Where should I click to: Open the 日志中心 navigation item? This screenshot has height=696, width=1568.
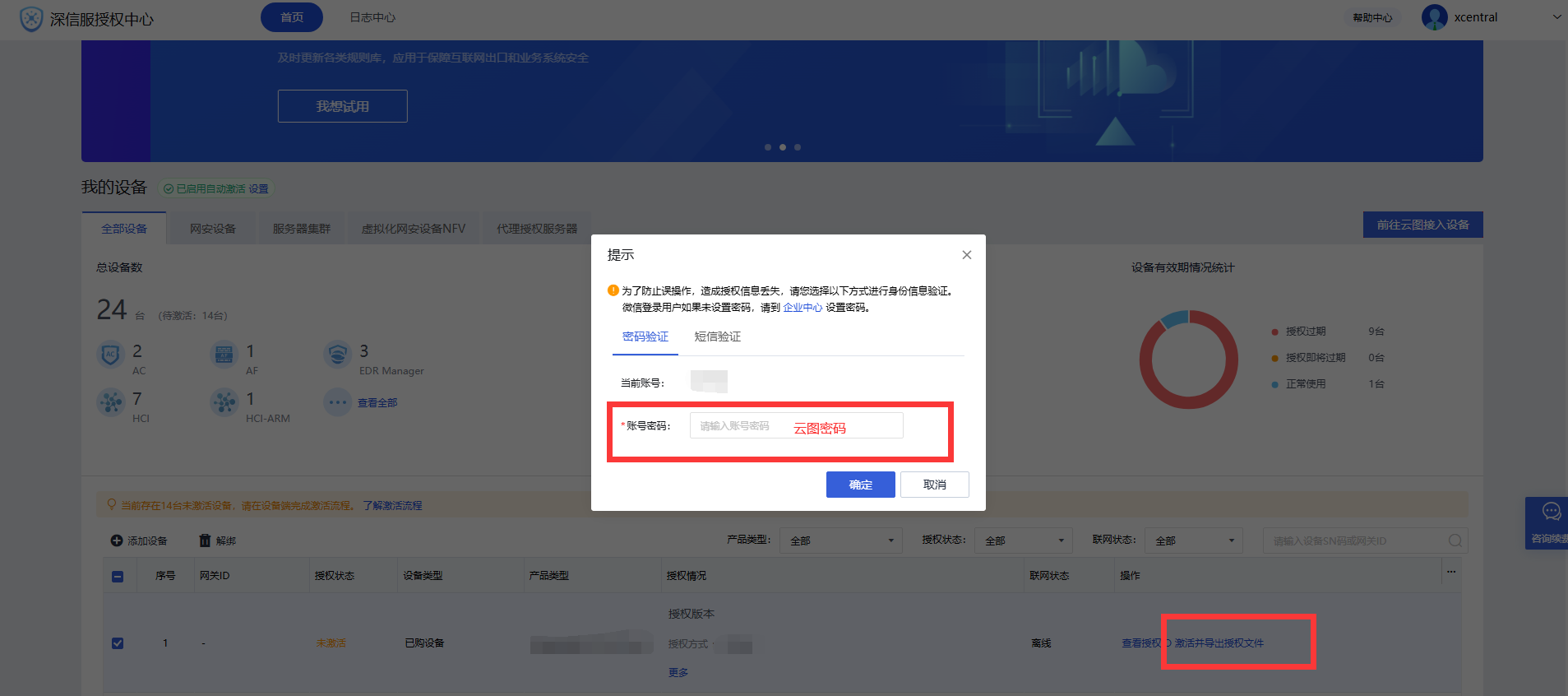point(372,17)
